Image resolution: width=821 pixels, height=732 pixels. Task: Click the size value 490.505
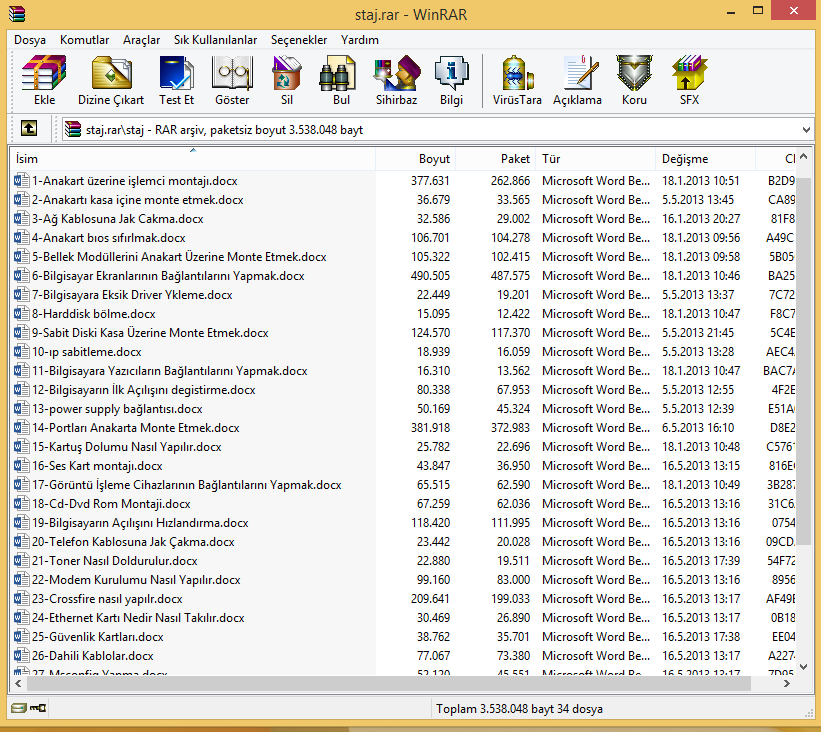(x=430, y=276)
